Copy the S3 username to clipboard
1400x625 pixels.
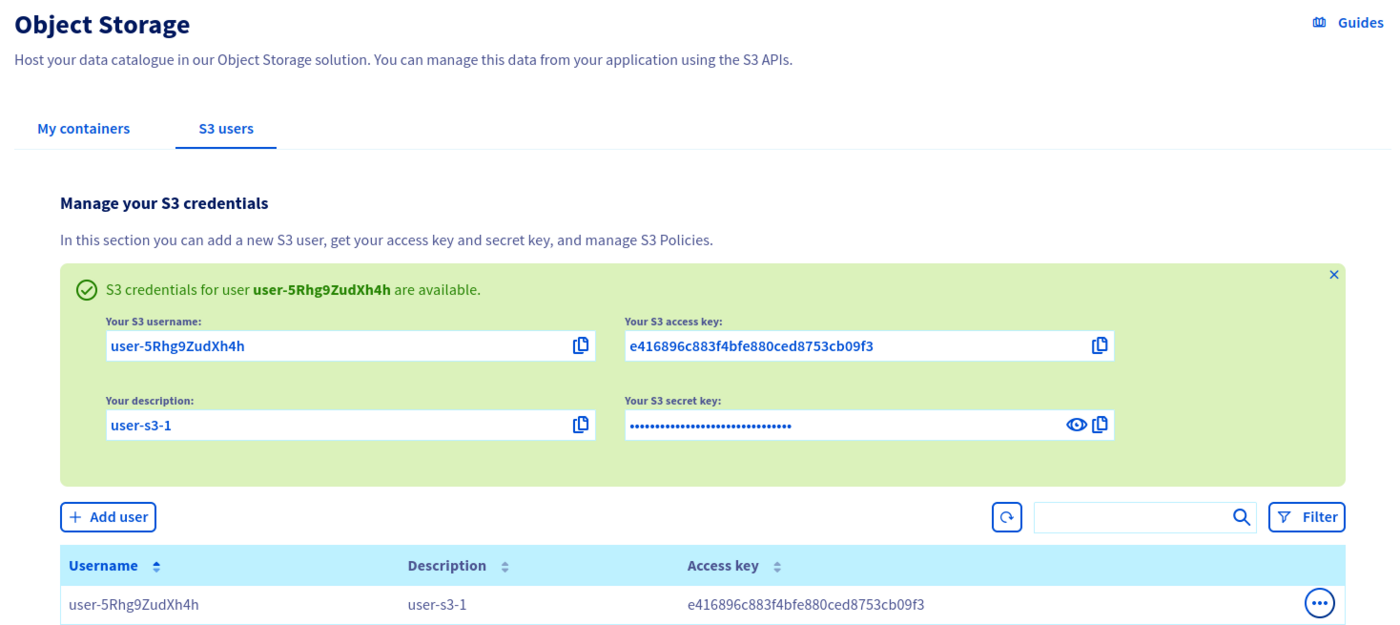580,346
